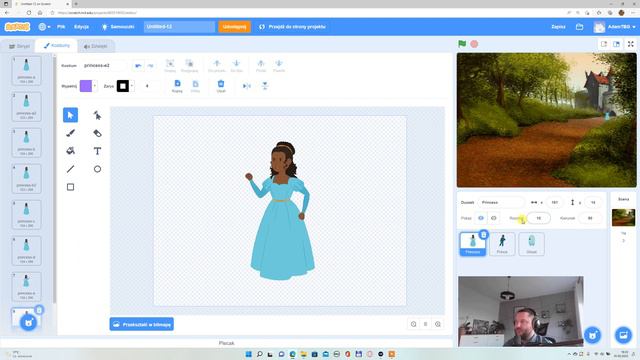Click the Forward layer icon

point(217,65)
